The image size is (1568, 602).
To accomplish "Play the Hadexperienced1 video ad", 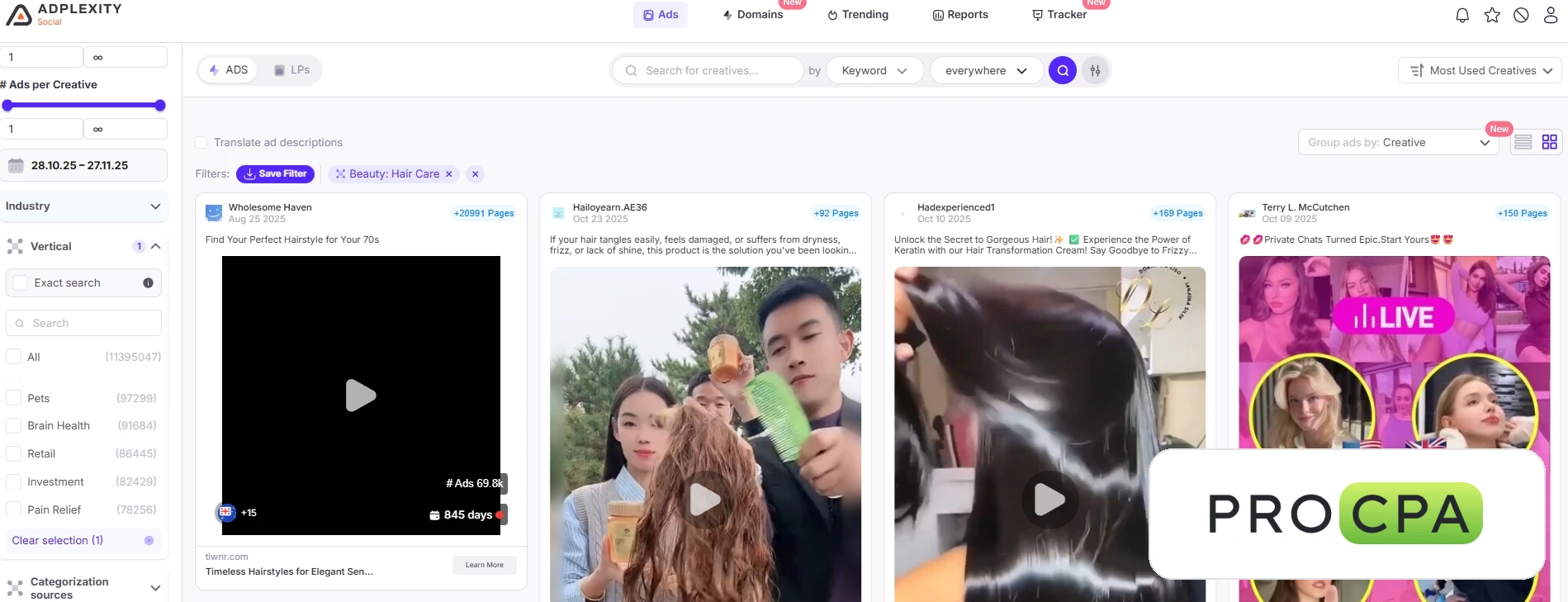I will [1049, 499].
